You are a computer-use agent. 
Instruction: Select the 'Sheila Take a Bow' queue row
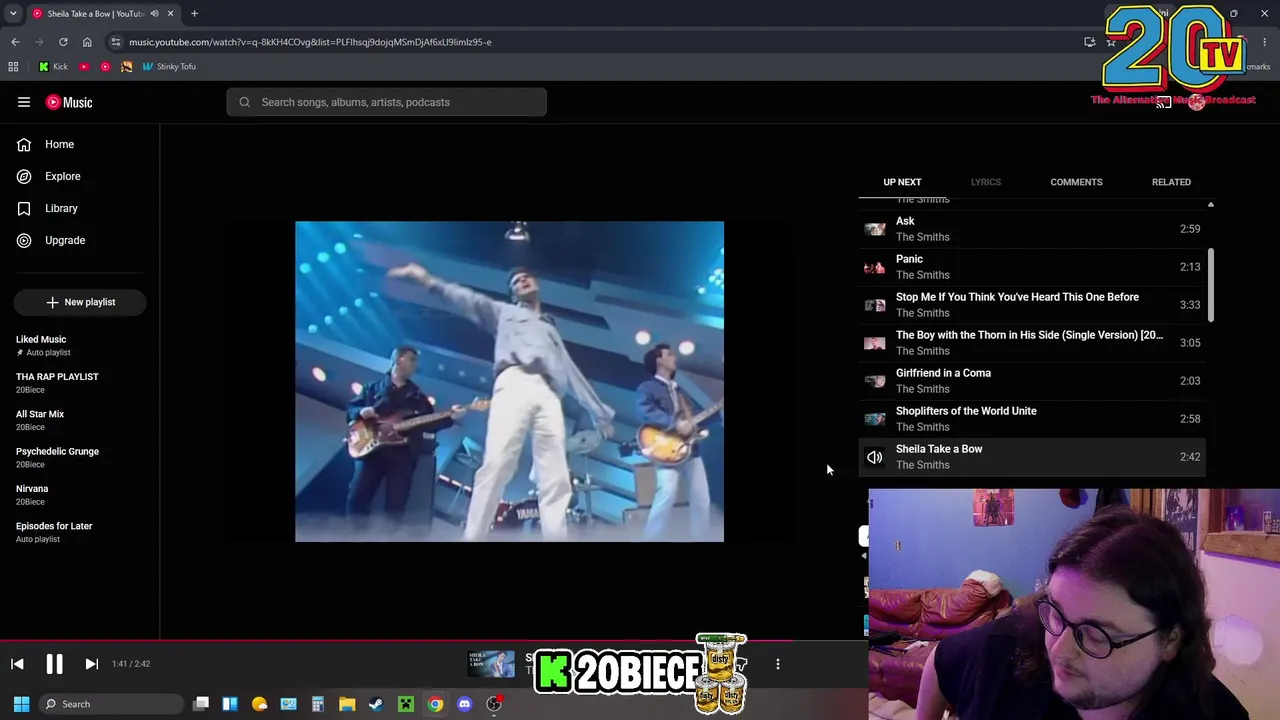click(x=1032, y=457)
